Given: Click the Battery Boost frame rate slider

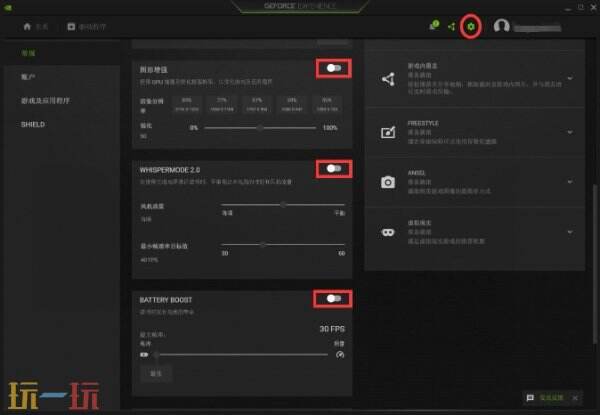Looking at the screenshot, I should click(242, 355).
